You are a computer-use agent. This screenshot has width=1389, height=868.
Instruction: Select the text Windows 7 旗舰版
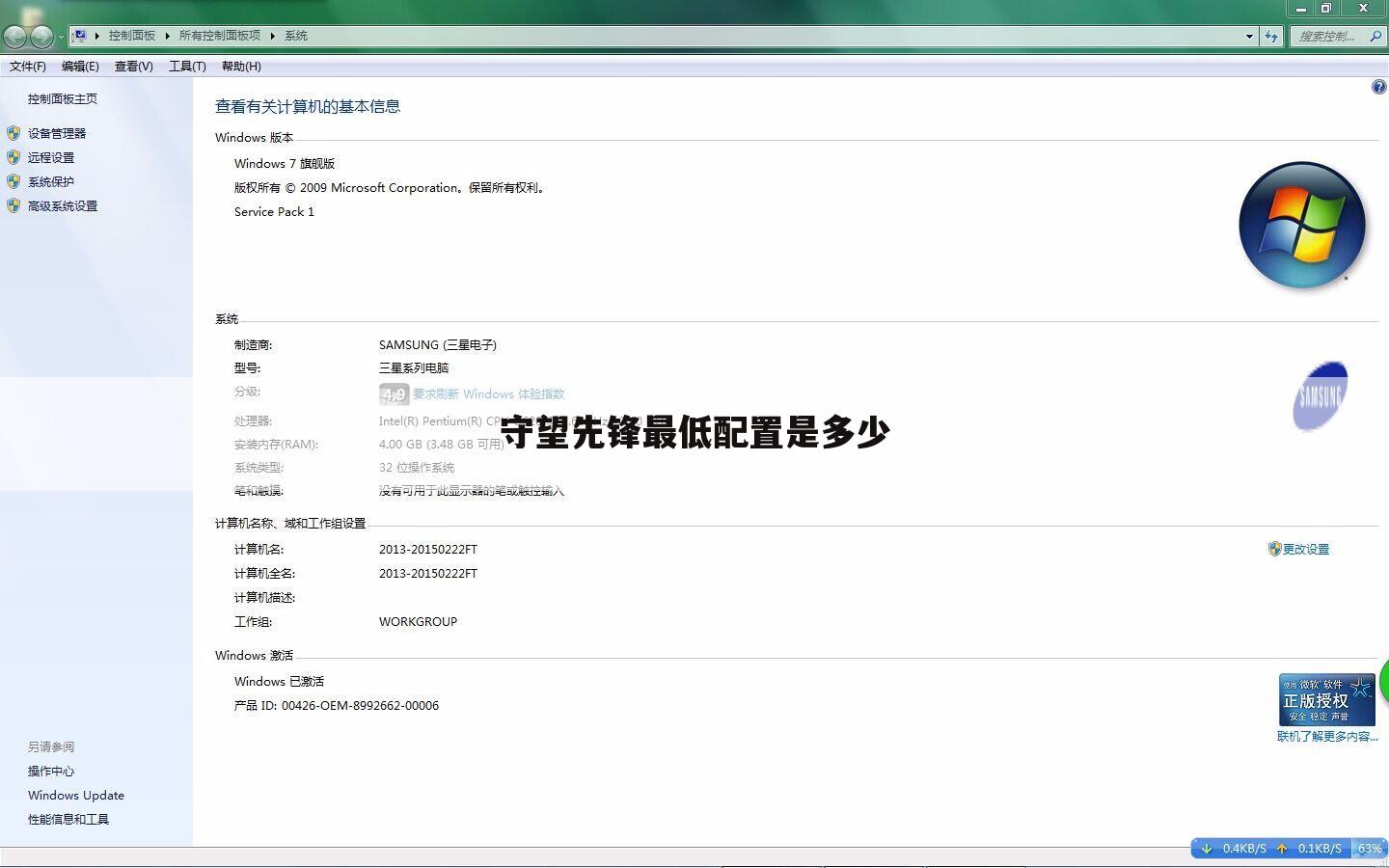[285, 164]
